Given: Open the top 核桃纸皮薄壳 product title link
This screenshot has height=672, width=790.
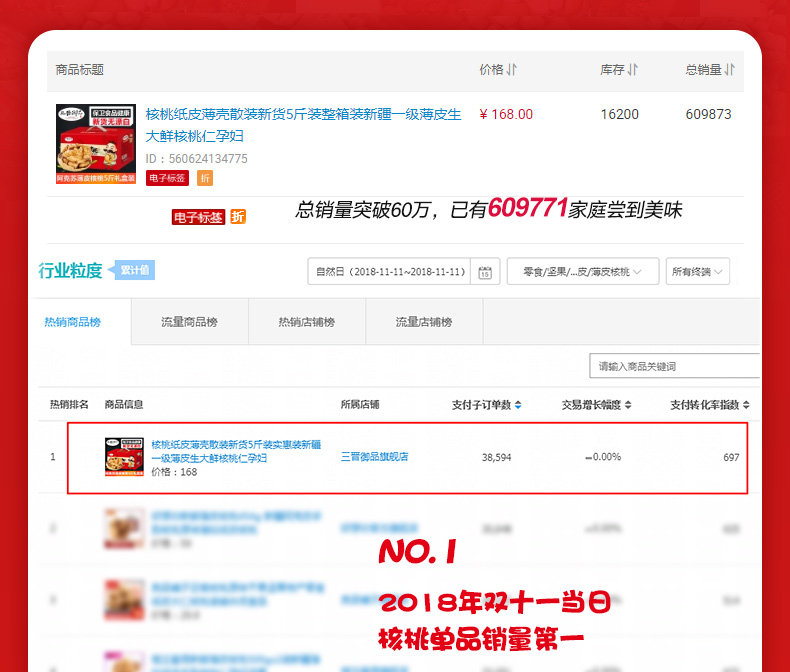Looking at the screenshot, I should coord(303,125).
